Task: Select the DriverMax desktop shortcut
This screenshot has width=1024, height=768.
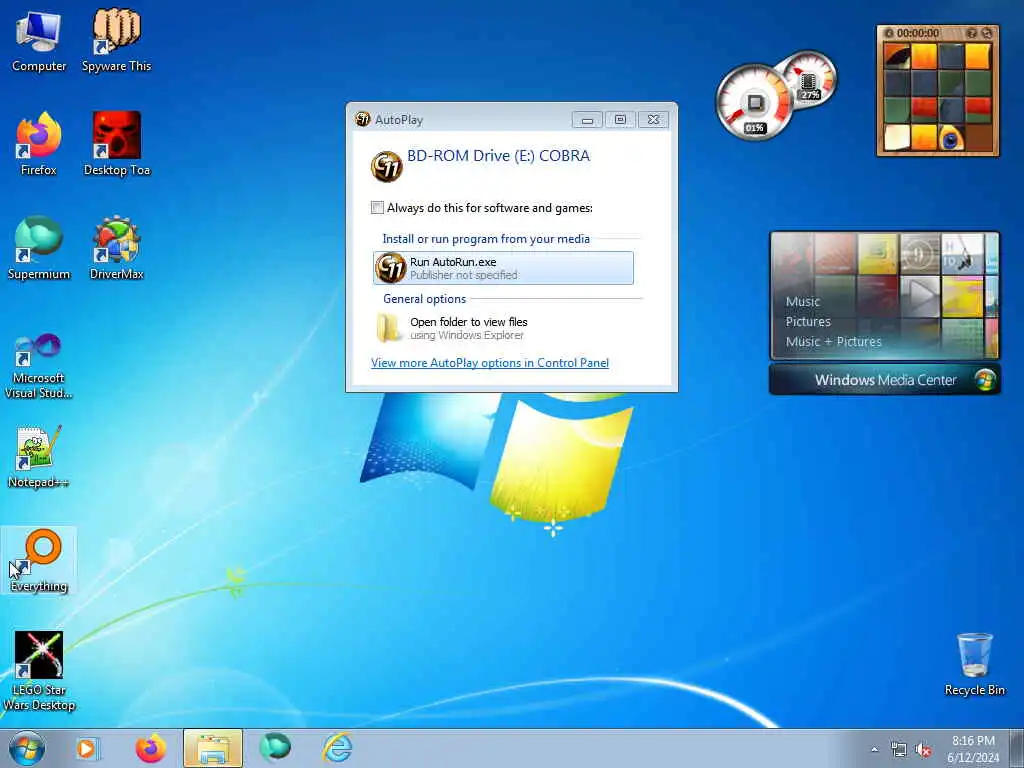Action: [116, 248]
